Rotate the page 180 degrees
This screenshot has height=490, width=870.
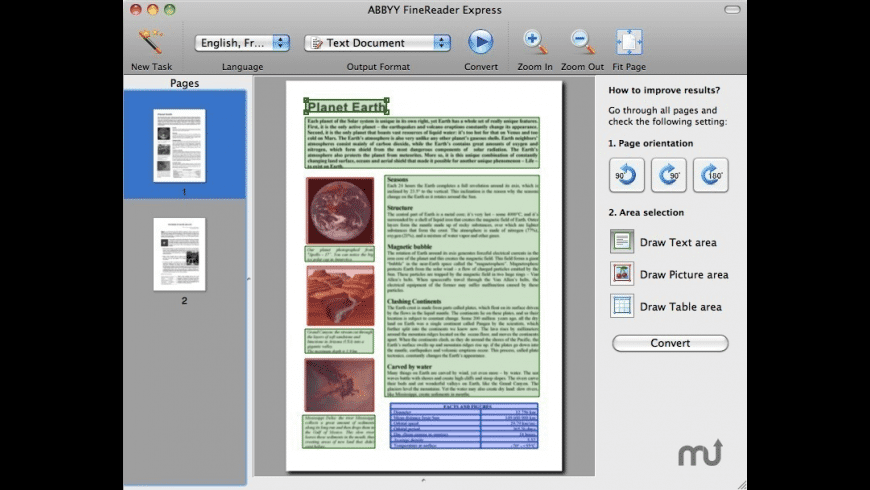coord(710,175)
